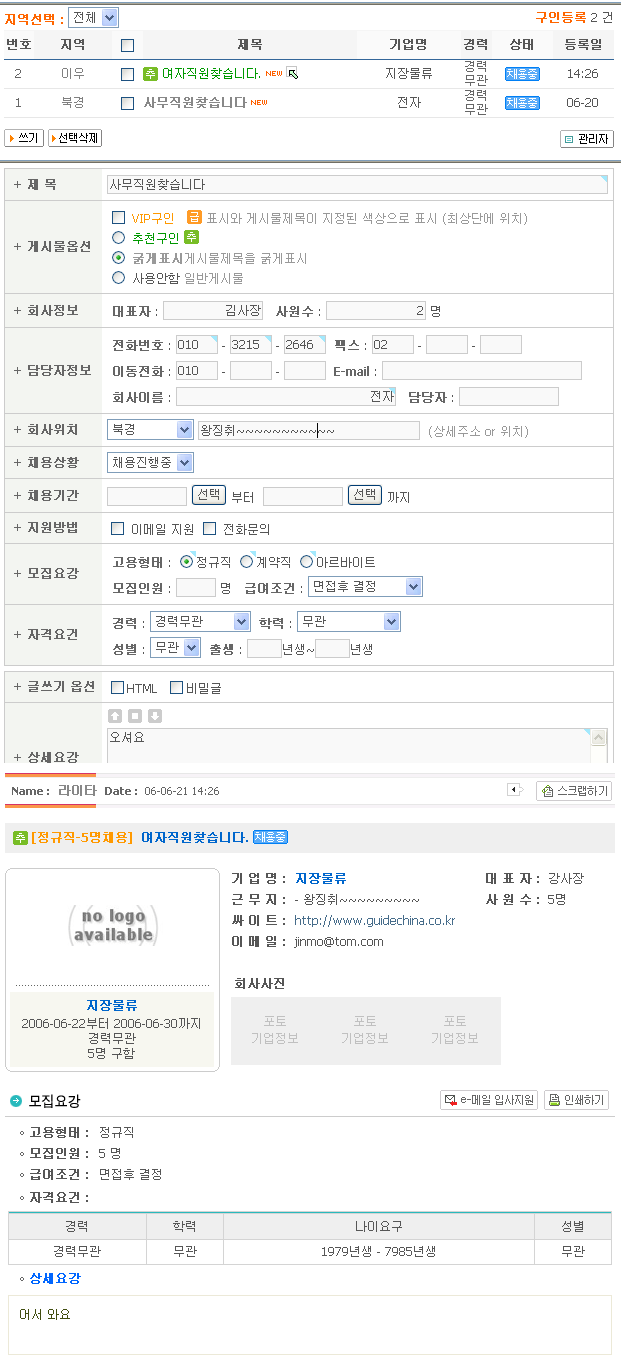Open the guidechina.co.kr site link
621x1361 pixels.
(374, 920)
